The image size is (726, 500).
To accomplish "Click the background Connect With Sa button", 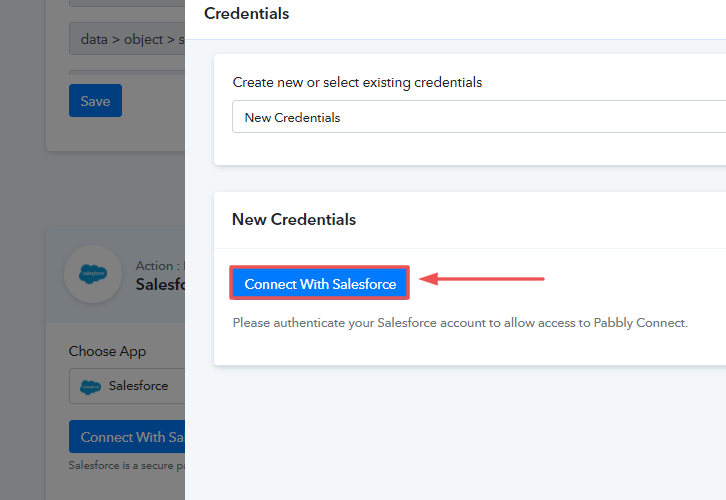I will coord(127,437).
